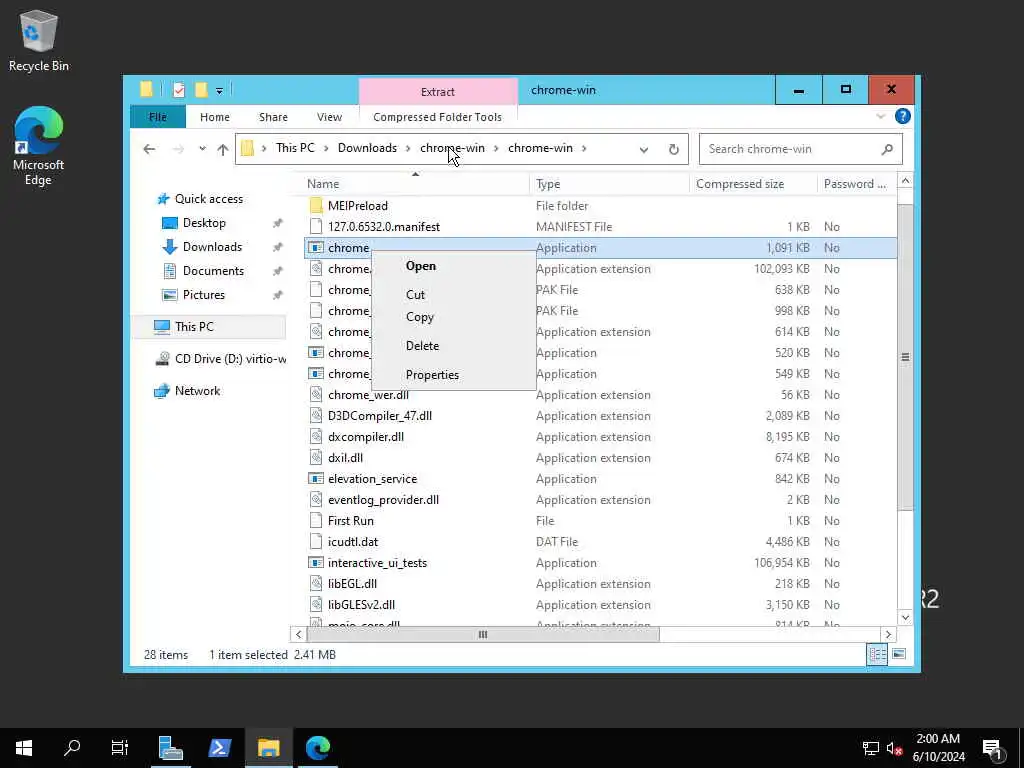This screenshot has width=1024, height=768.
Task: Select CD Drive (D:) virtio-w in navigation pane
Action: pos(221,359)
